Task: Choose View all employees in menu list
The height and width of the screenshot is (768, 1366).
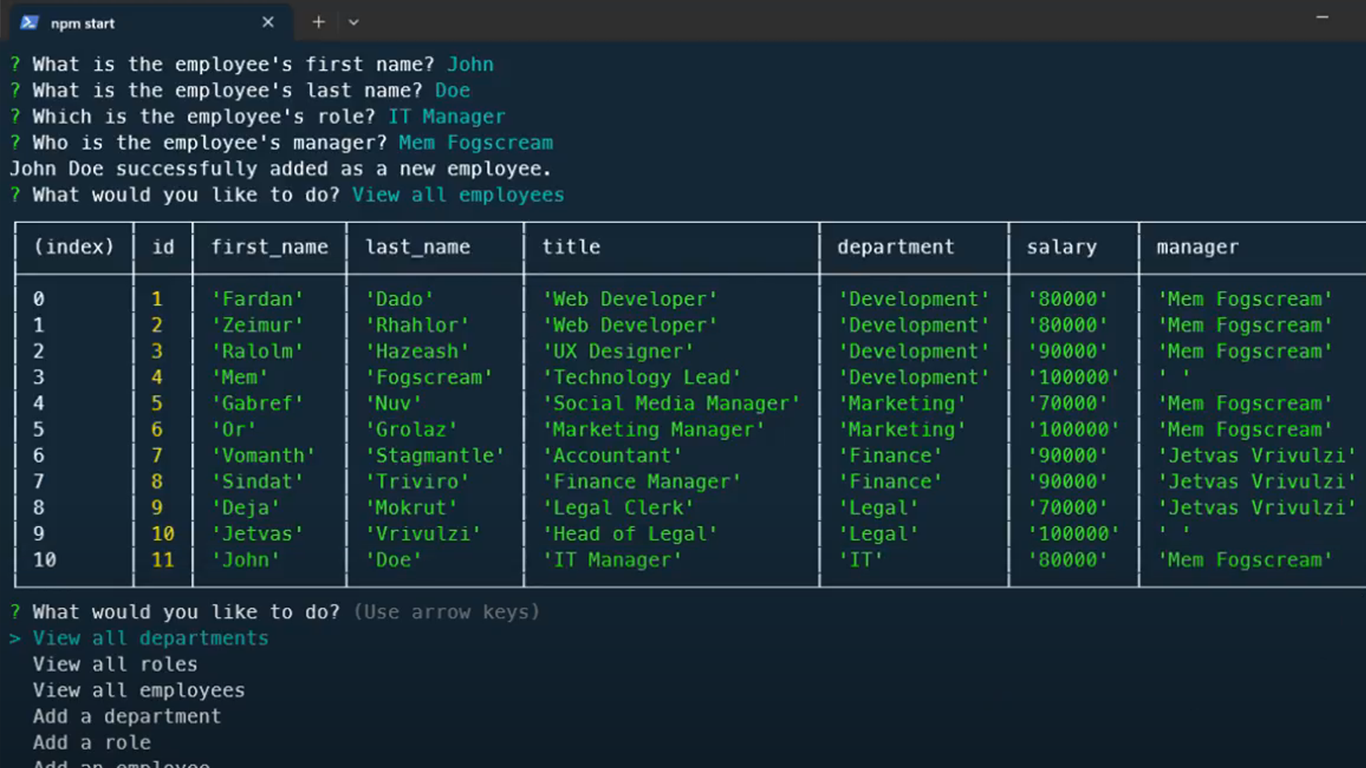Action: [138, 690]
